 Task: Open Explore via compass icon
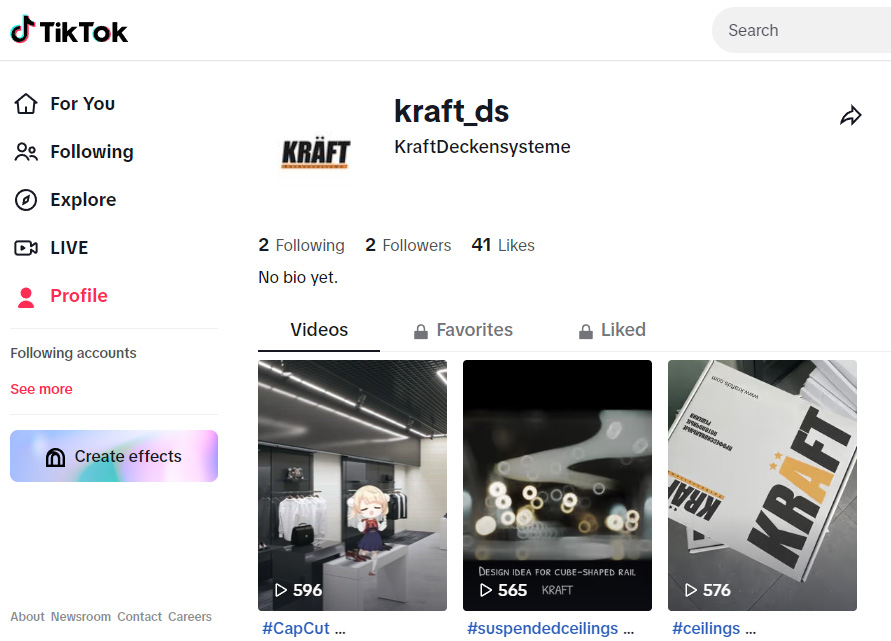pyautogui.click(x=26, y=200)
